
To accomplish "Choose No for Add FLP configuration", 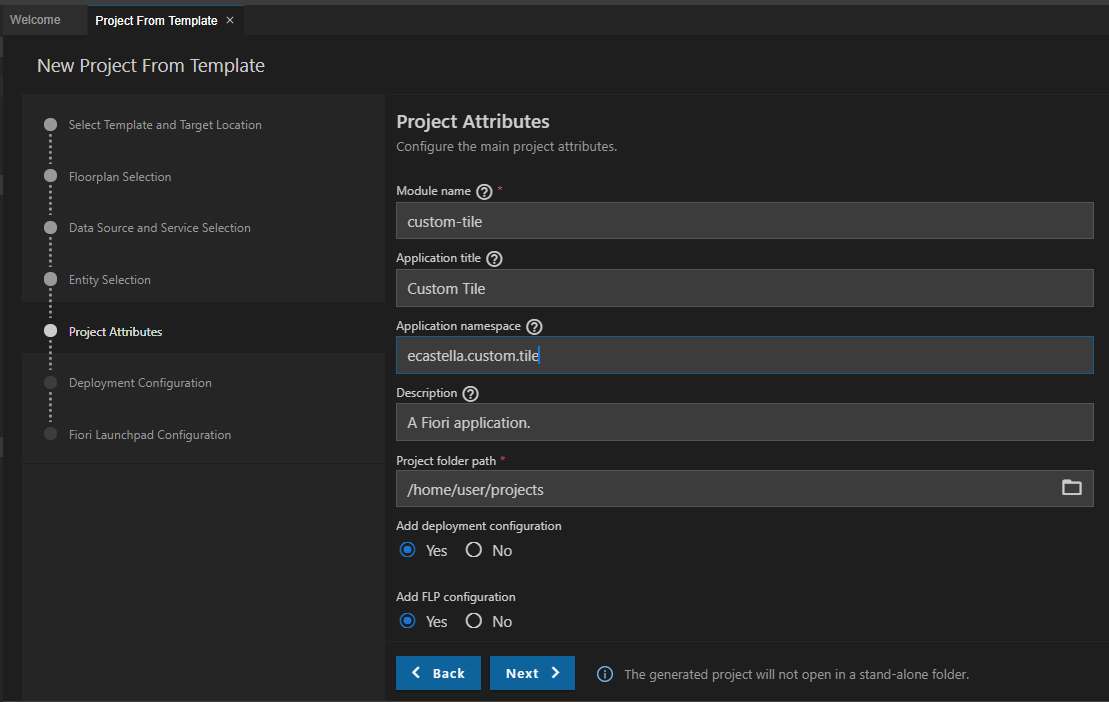I will point(474,621).
